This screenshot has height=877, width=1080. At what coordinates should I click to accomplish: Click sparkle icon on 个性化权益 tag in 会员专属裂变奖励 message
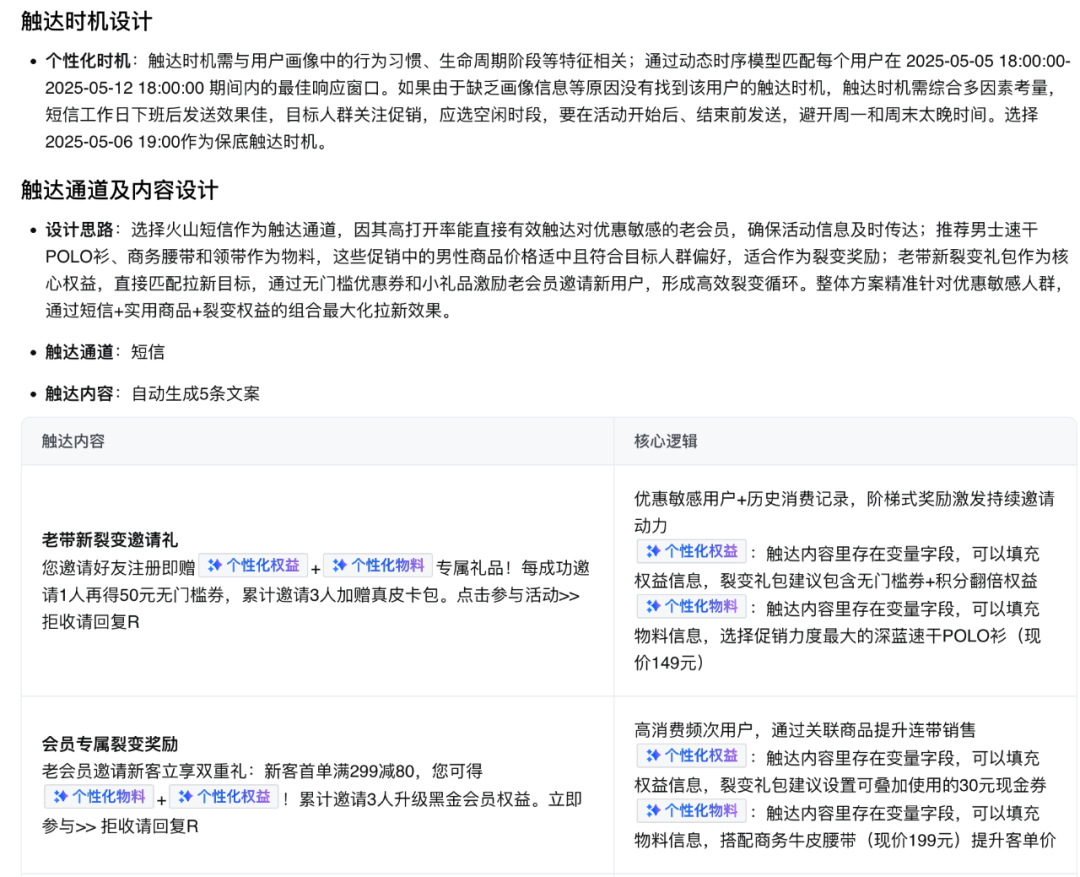point(185,796)
